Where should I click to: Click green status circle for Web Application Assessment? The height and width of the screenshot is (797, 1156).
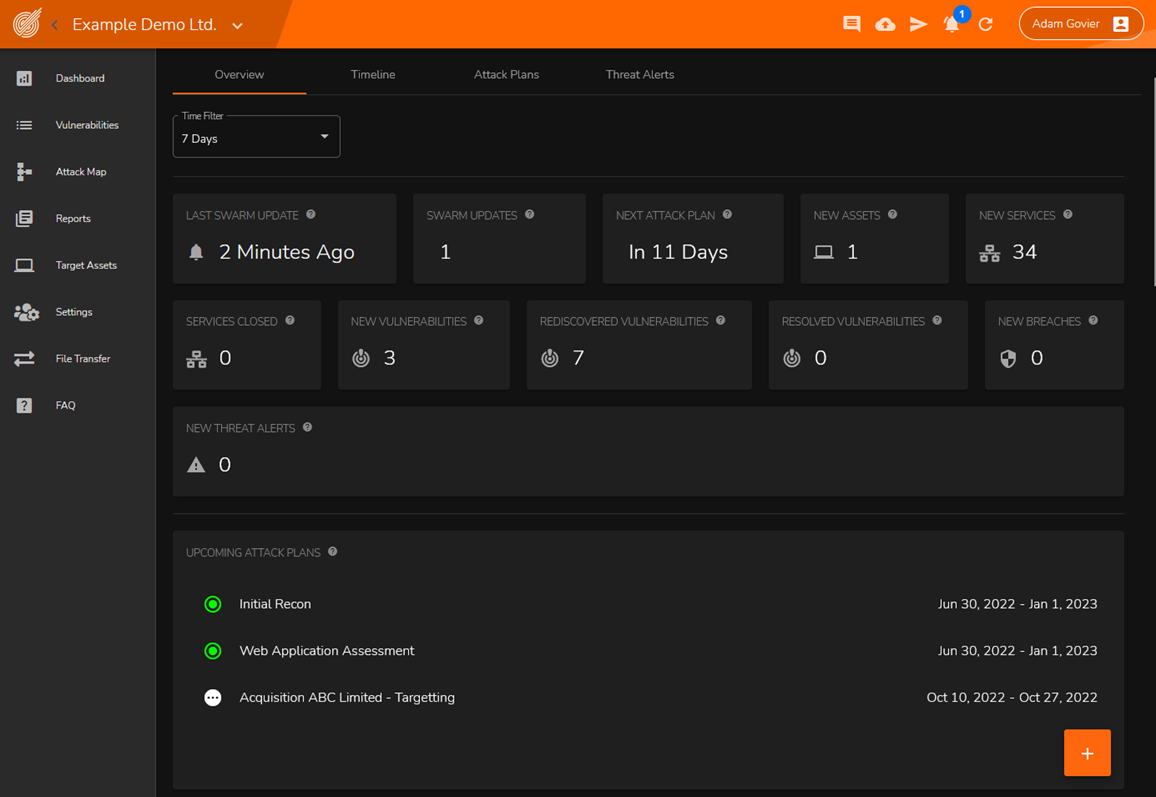pos(212,651)
